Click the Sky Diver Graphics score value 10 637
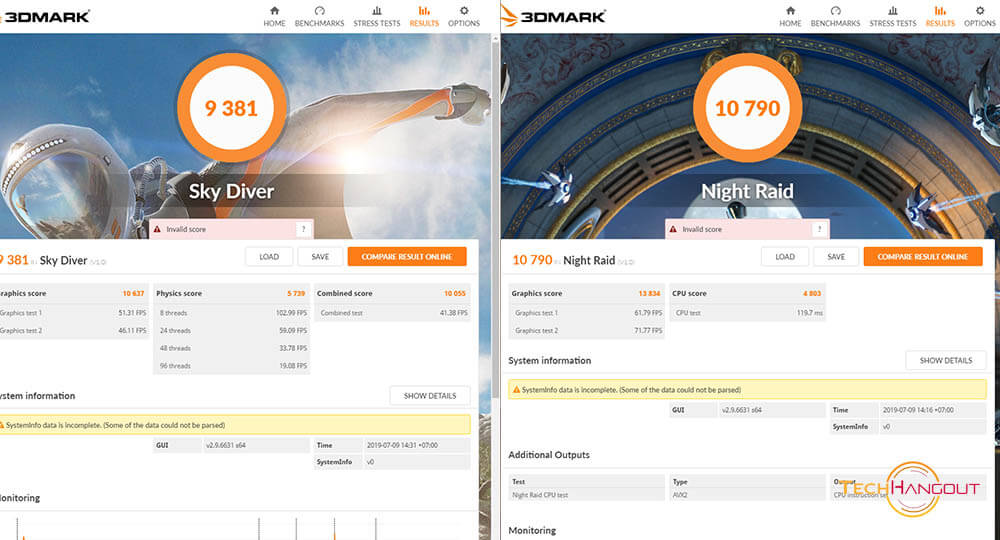 click(133, 293)
